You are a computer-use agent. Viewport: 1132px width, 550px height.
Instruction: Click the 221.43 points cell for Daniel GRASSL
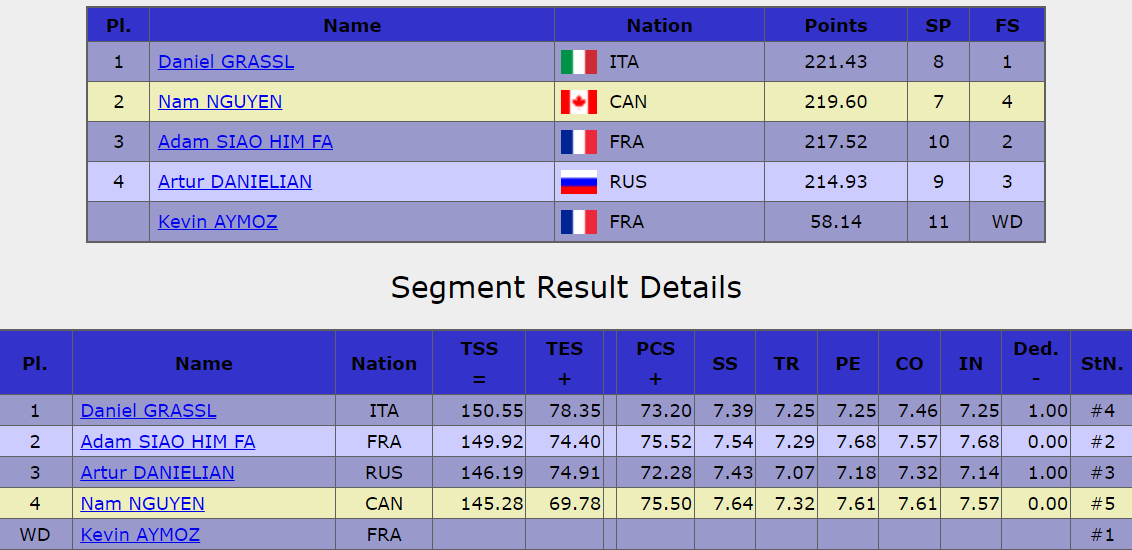pos(835,62)
